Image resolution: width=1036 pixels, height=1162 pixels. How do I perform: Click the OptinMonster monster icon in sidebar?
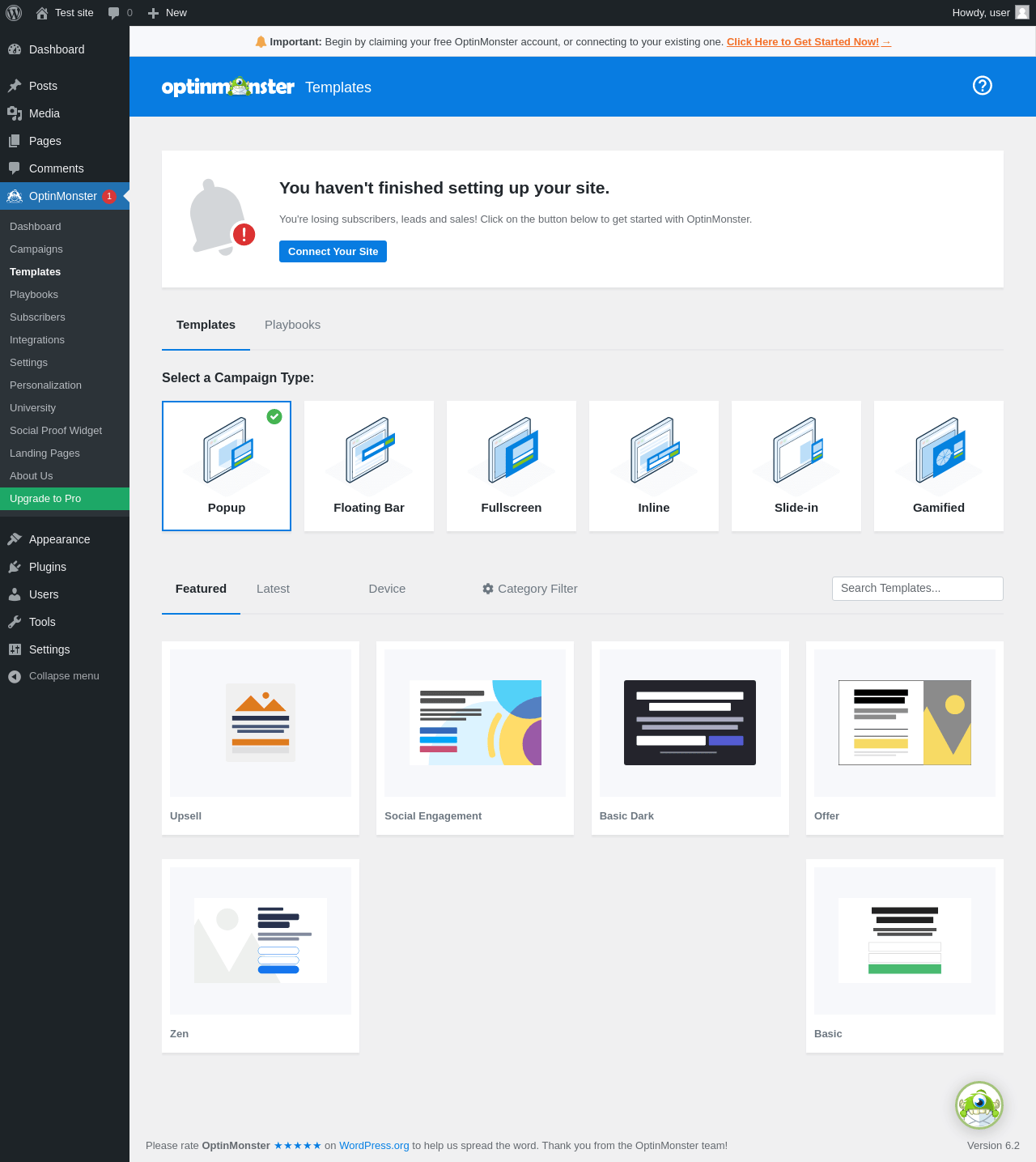(15, 196)
